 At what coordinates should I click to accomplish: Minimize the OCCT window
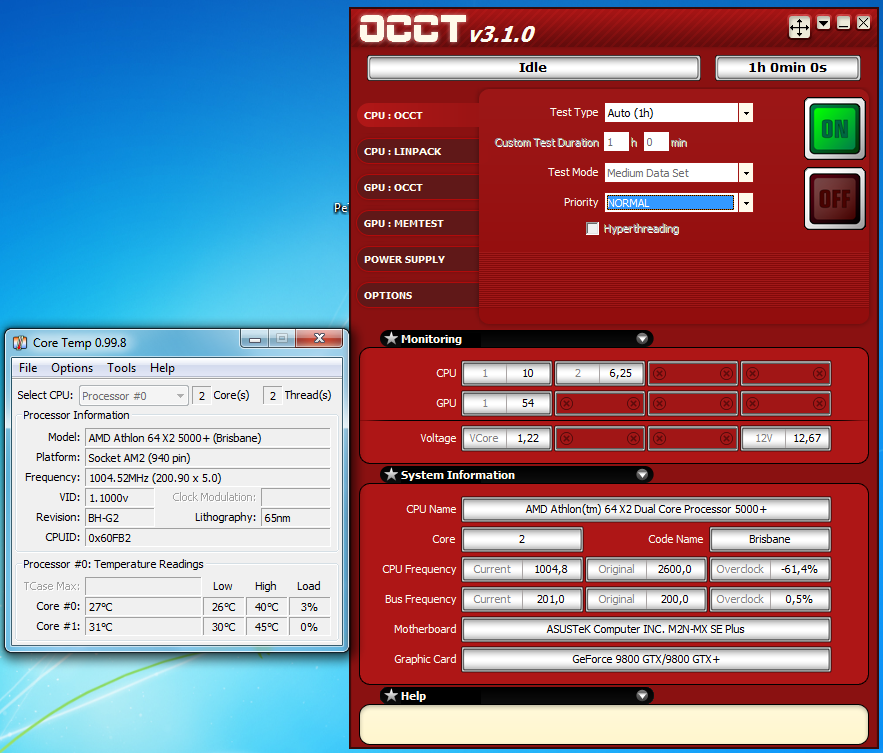point(843,23)
